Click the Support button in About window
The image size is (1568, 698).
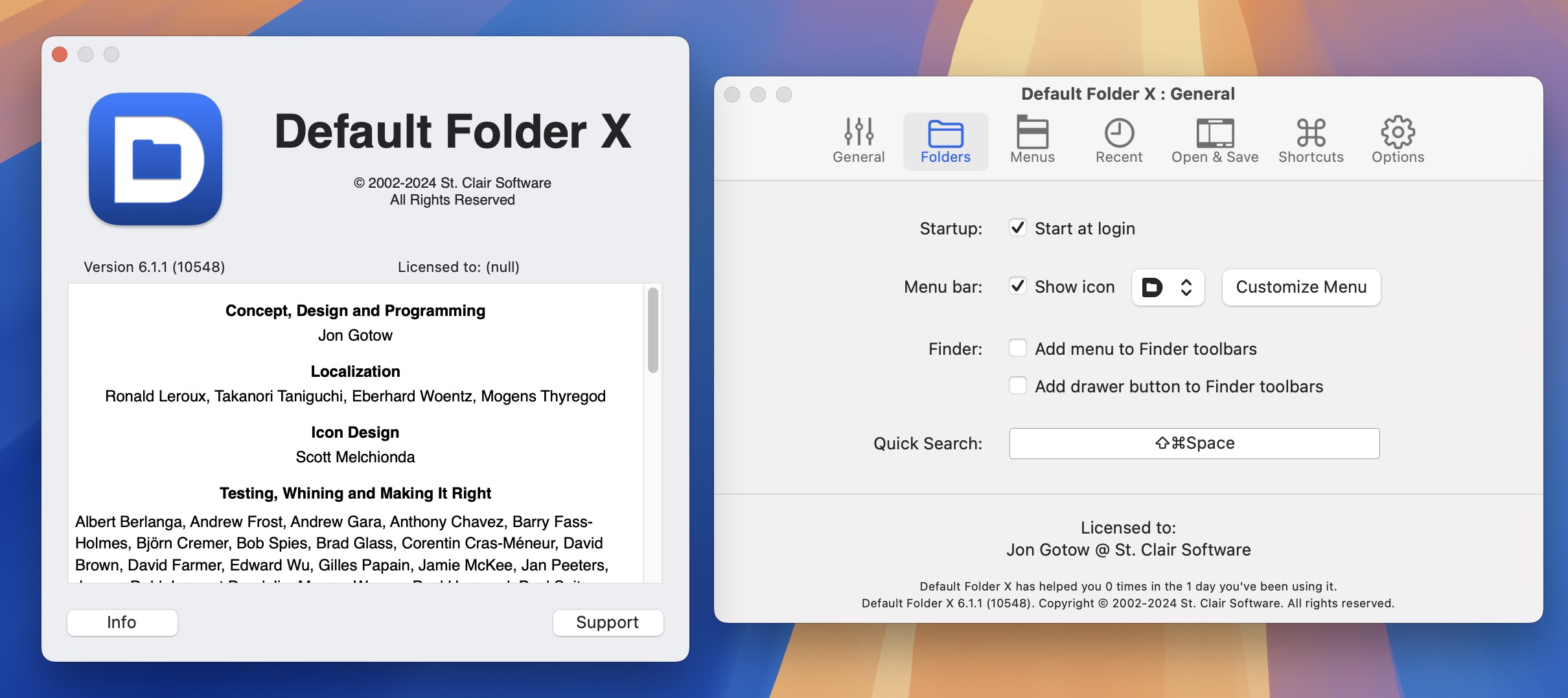[x=608, y=622]
